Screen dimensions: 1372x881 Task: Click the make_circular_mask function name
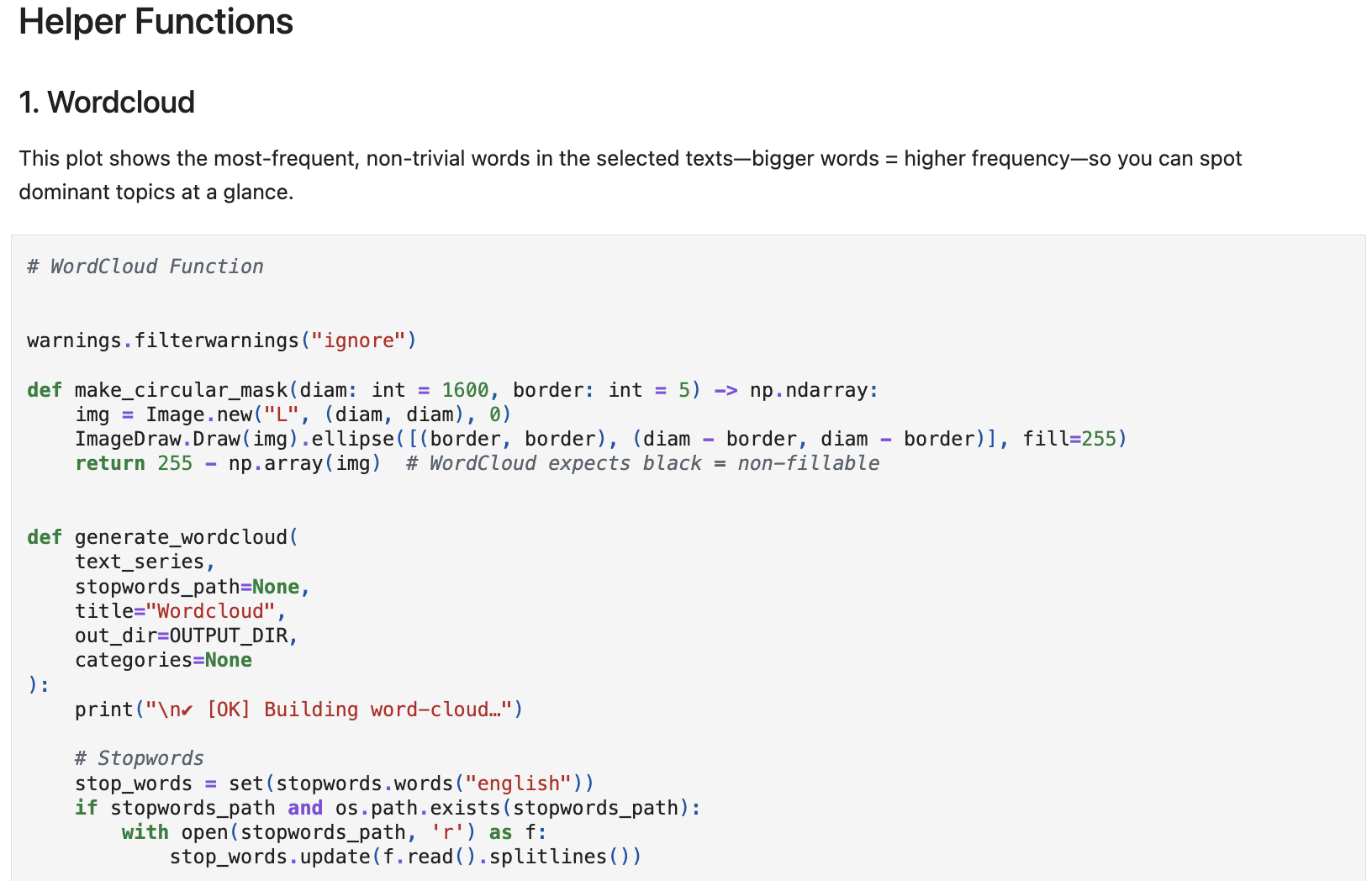[181, 390]
